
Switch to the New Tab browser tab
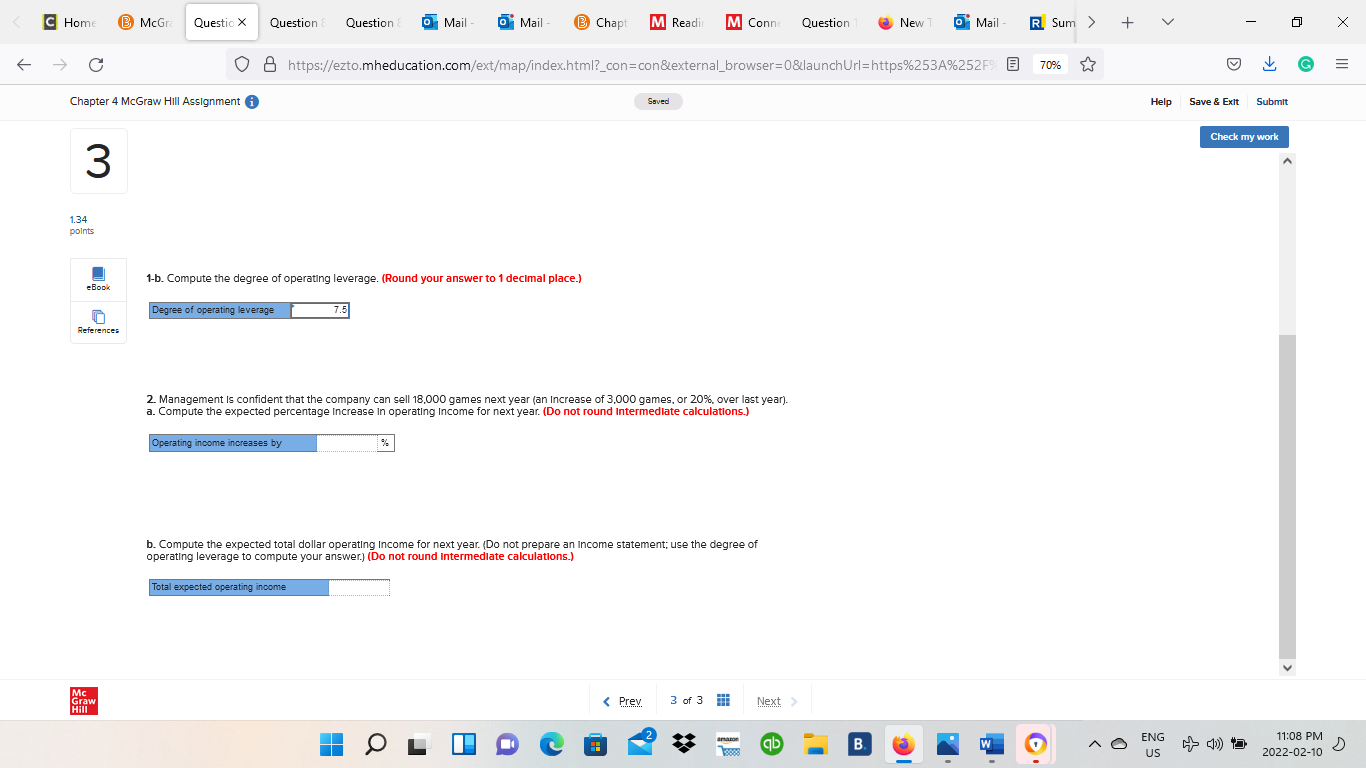[905, 22]
